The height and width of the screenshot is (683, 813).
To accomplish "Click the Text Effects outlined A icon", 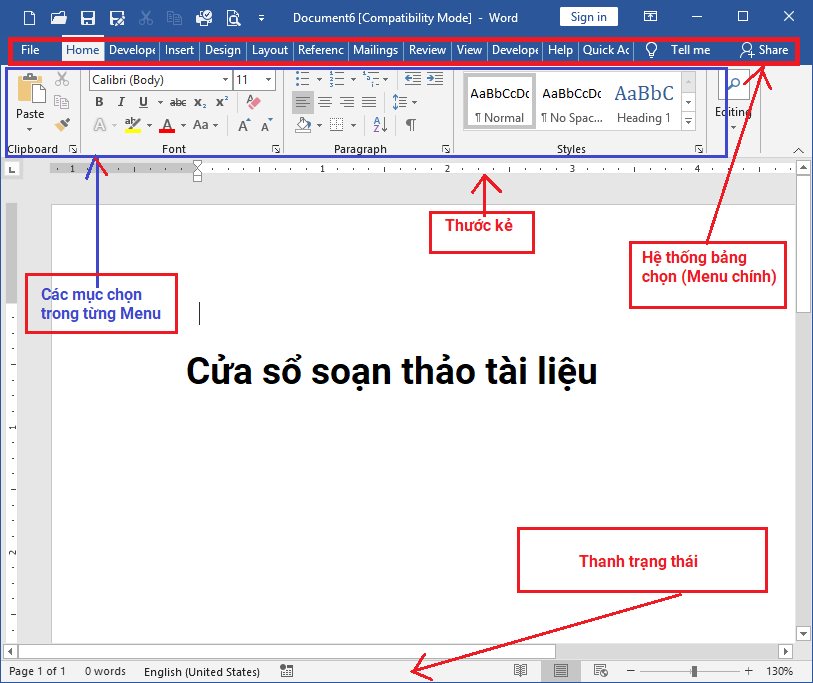I will (100, 125).
